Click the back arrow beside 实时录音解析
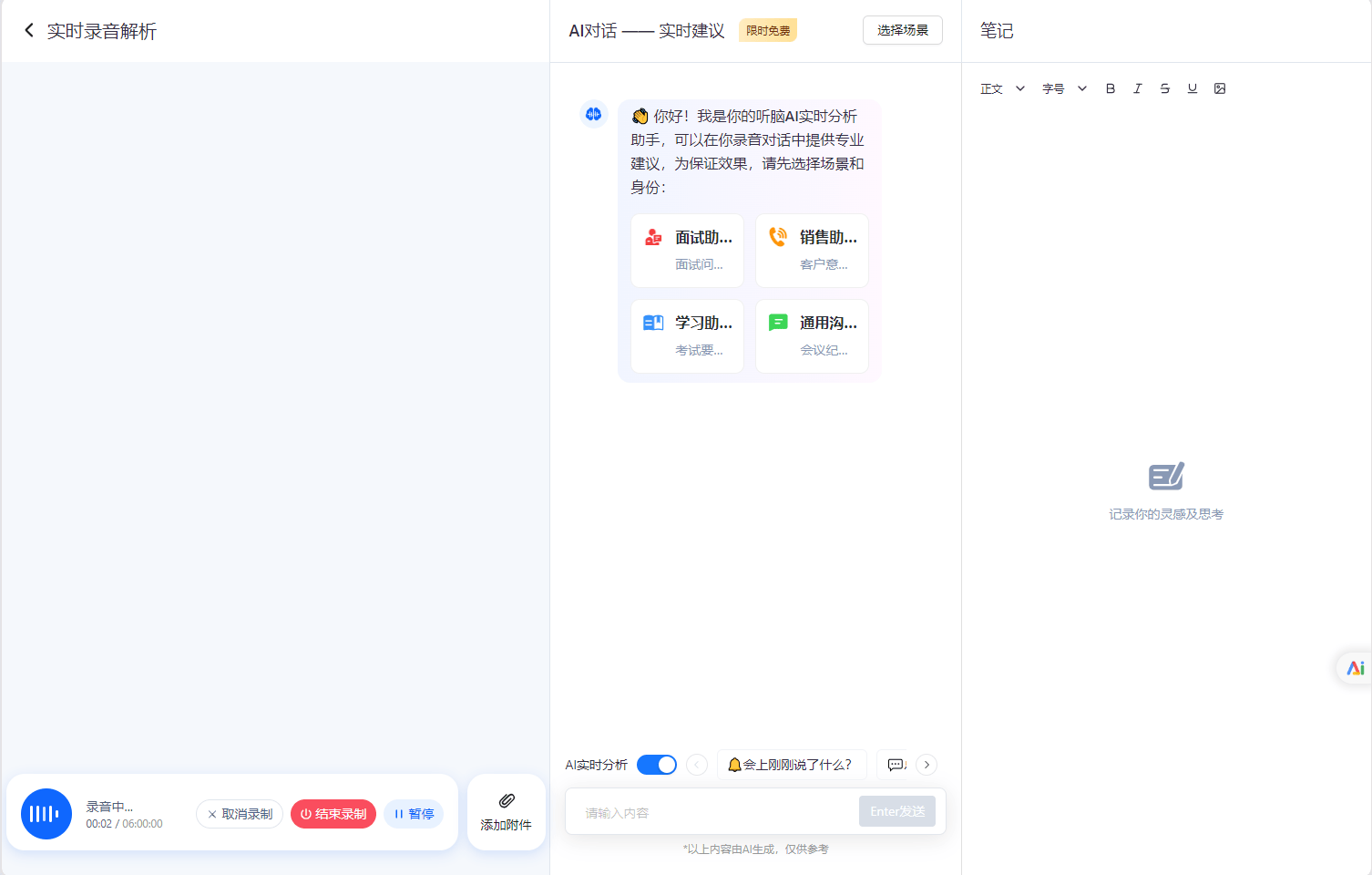The height and width of the screenshot is (875, 1372). (x=29, y=31)
